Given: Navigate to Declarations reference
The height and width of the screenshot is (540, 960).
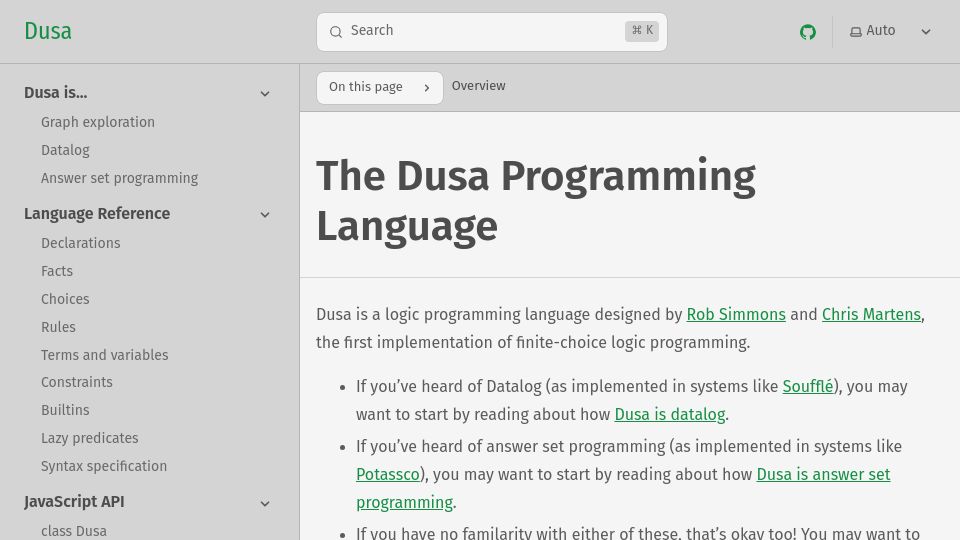Looking at the screenshot, I should tap(81, 243).
